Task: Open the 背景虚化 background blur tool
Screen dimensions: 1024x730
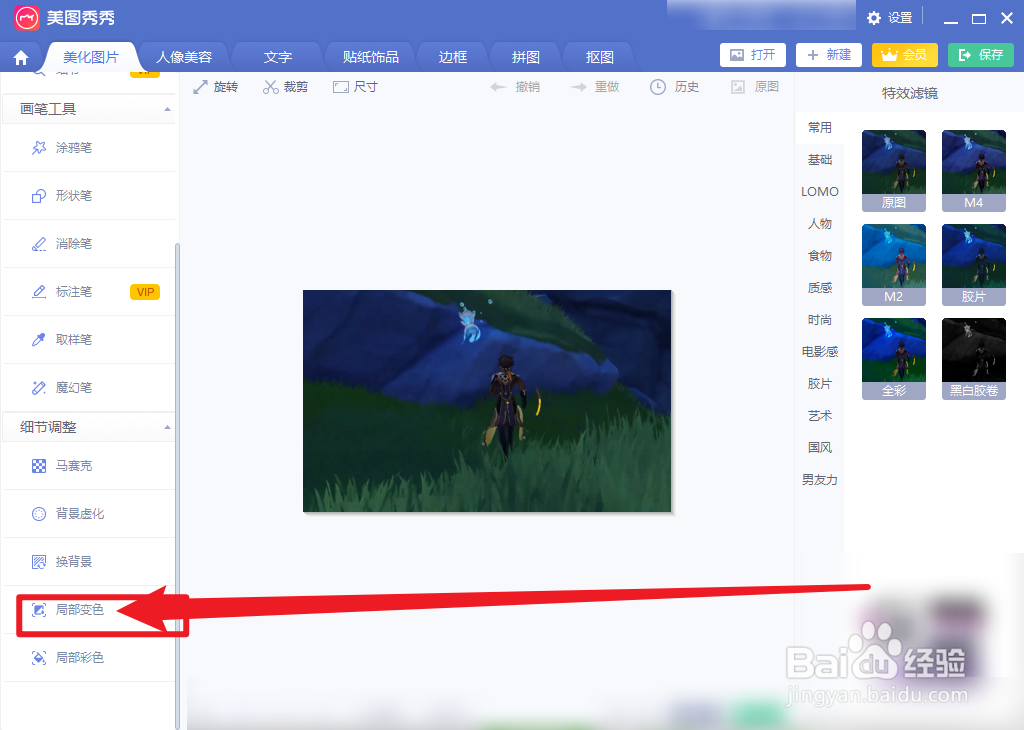Action: (x=89, y=514)
